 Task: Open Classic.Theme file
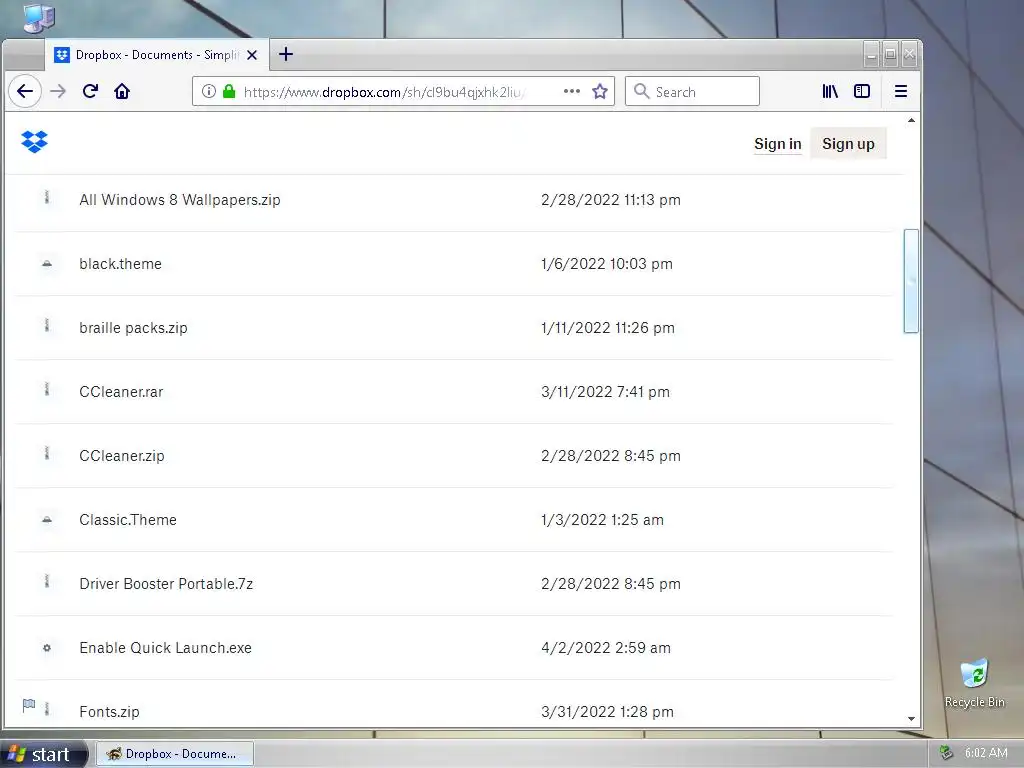tap(128, 520)
